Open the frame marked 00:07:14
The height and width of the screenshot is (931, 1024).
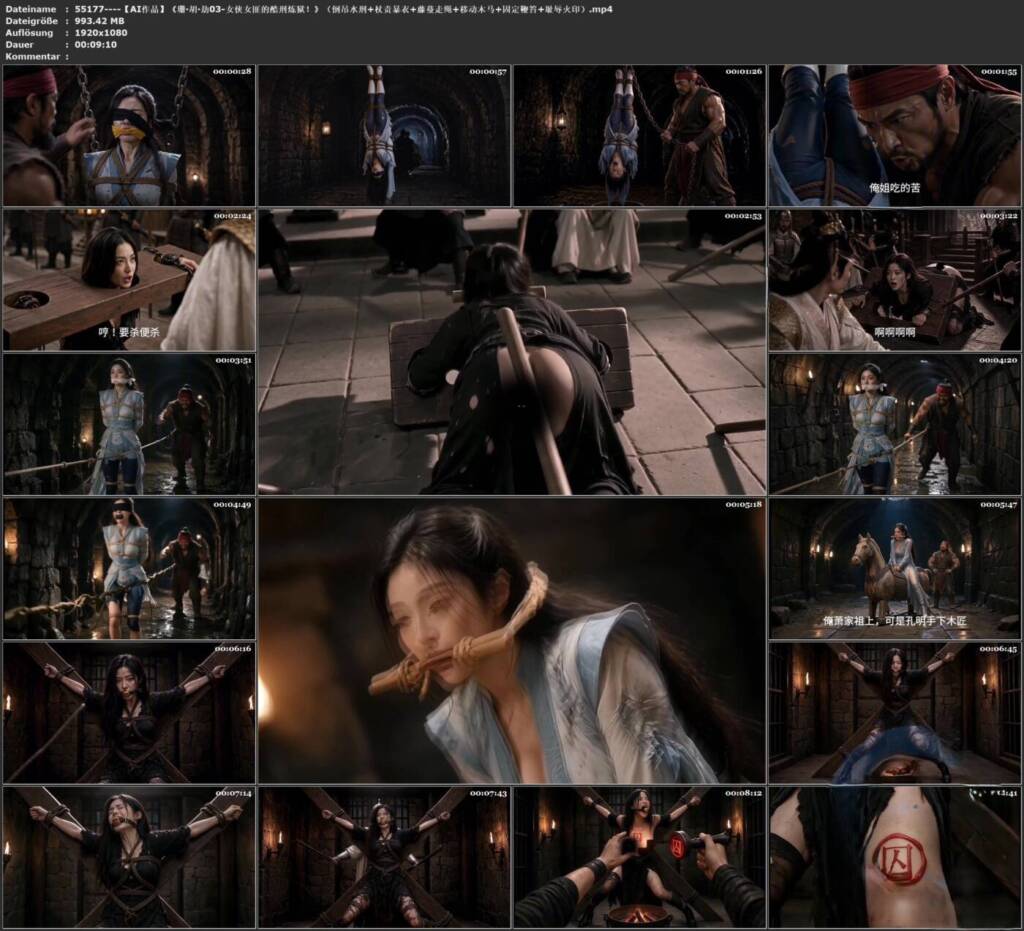(129, 857)
